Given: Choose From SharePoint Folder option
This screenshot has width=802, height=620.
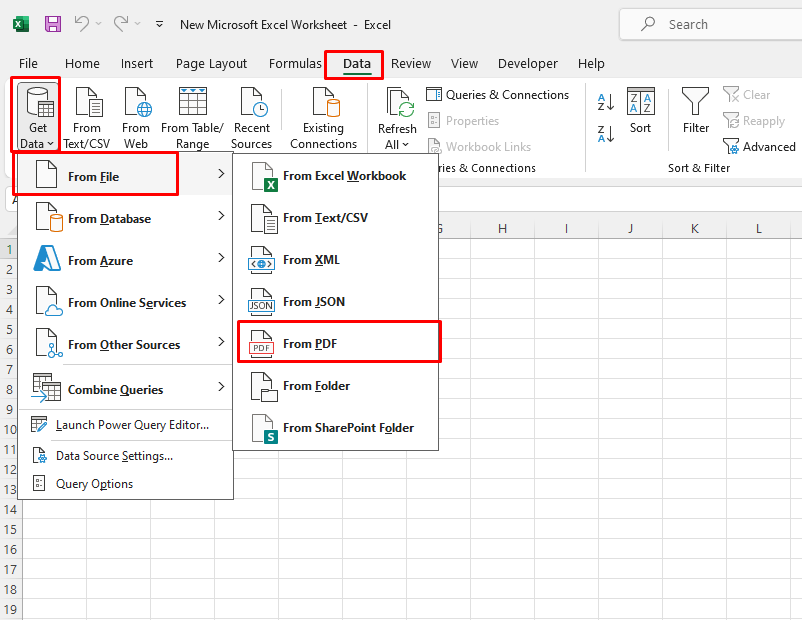Looking at the screenshot, I should point(336,428).
